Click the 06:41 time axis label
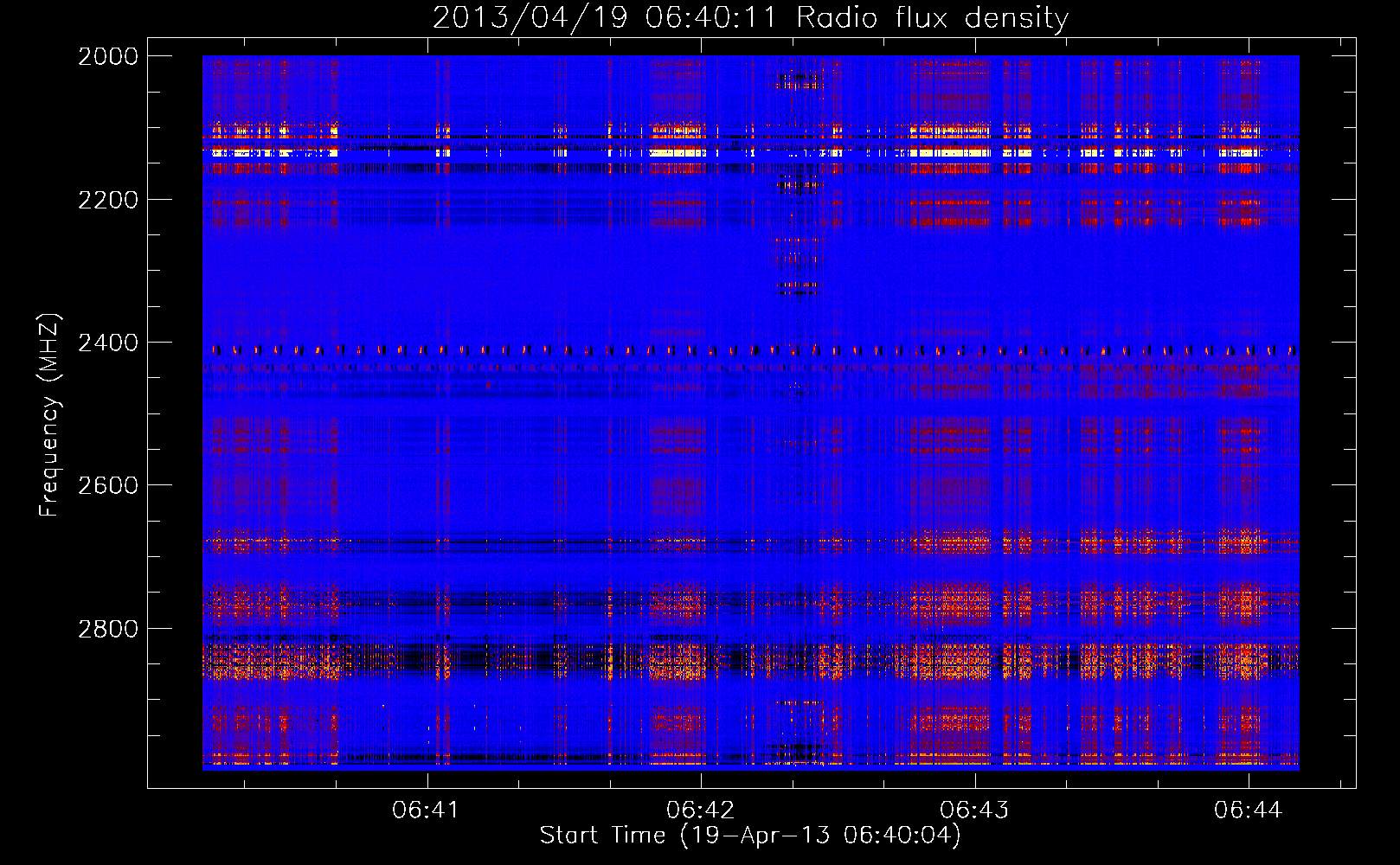The height and width of the screenshot is (865, 1400). coord(426,811)
